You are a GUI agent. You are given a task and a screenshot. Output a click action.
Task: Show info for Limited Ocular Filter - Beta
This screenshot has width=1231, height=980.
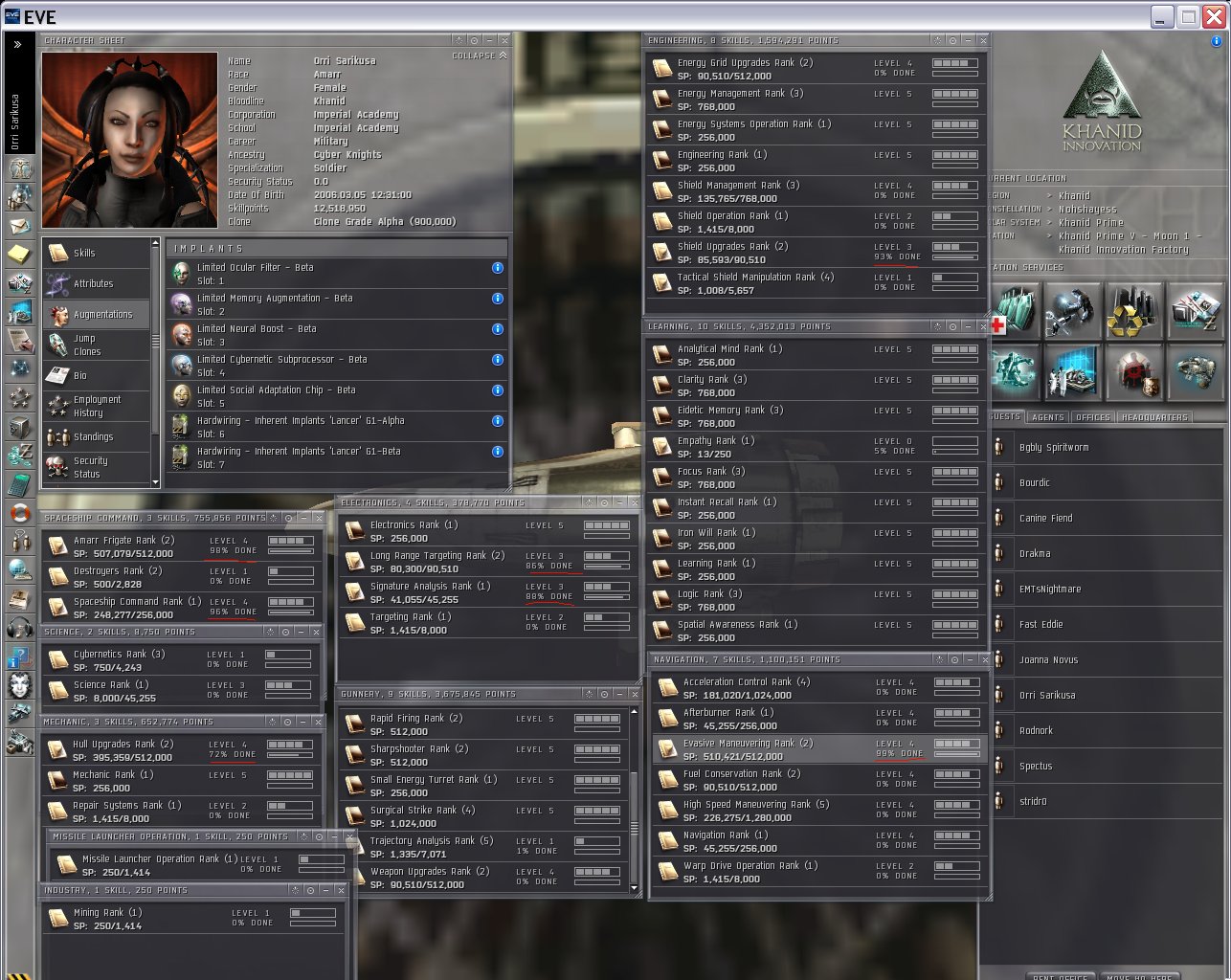pos(498,268)
